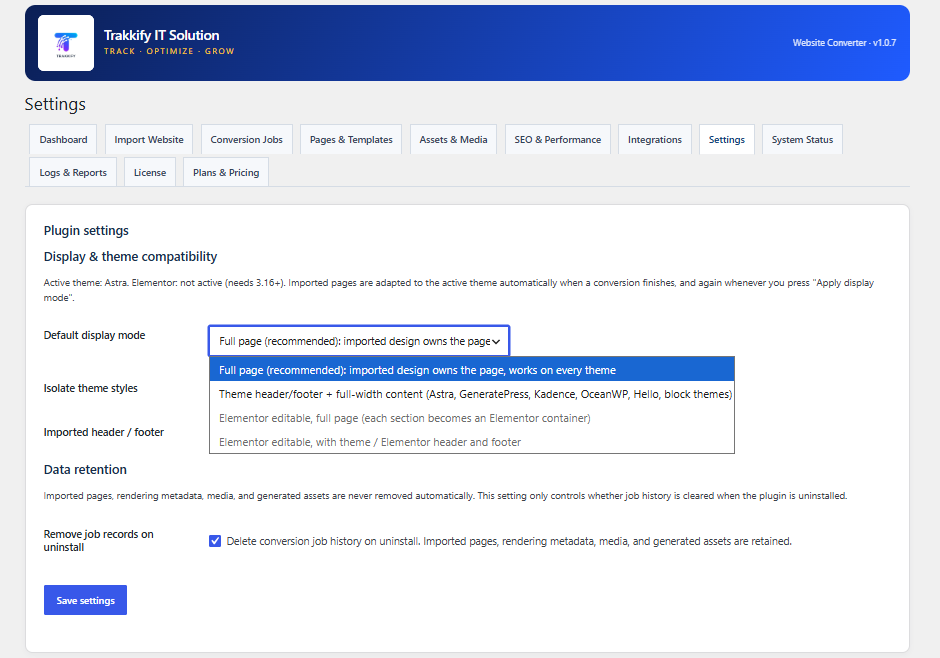This screenshot has width=940, height=658.
Task: Uncheck Delete conversion job history on uninstall
Action: pyautogui.click(x=215, y=541)
